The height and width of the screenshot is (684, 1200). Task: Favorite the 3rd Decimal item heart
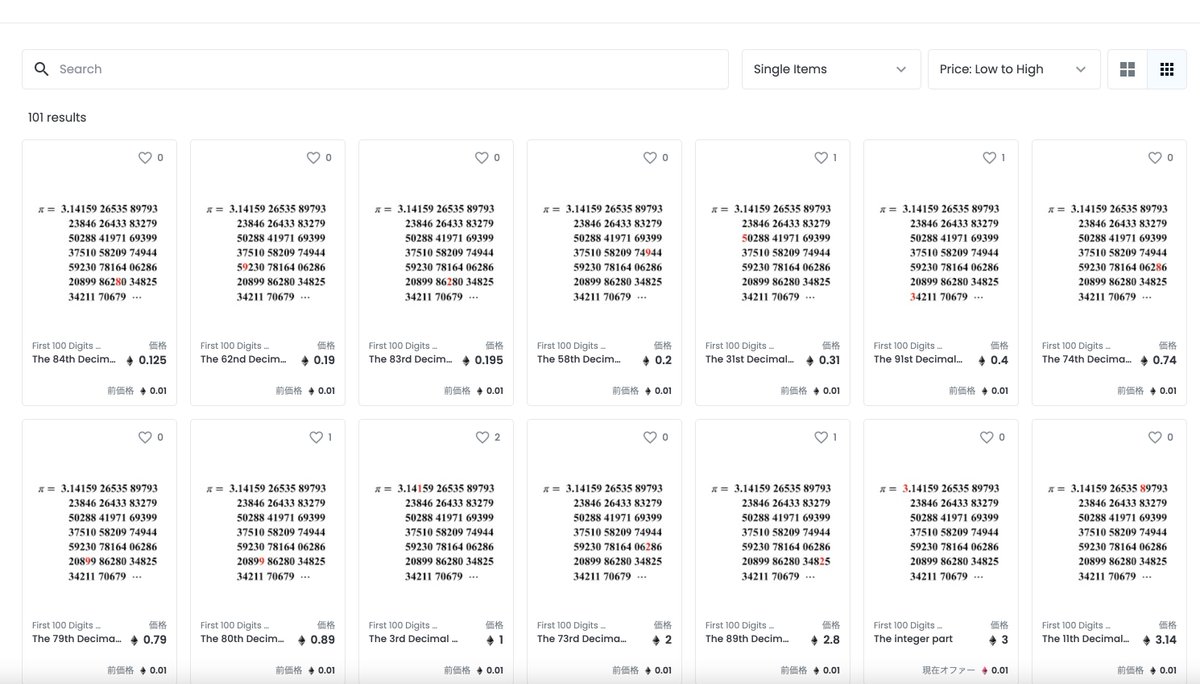481,437
